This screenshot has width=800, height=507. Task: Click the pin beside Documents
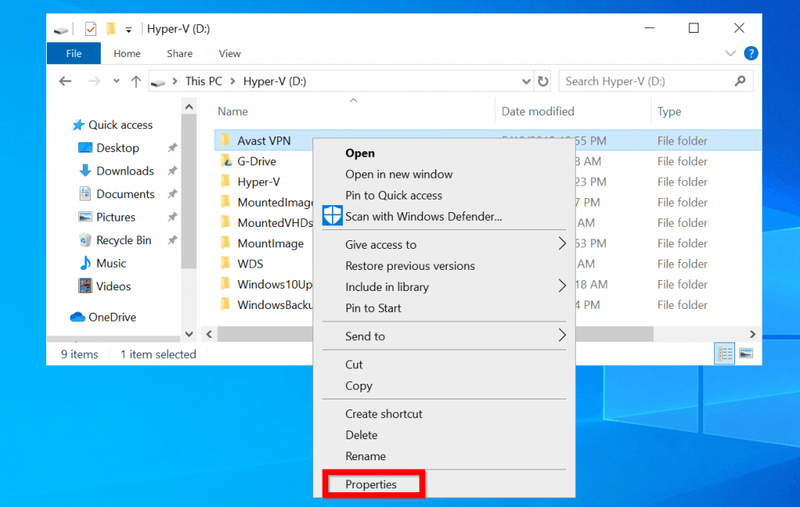click(x=172, y=194)
